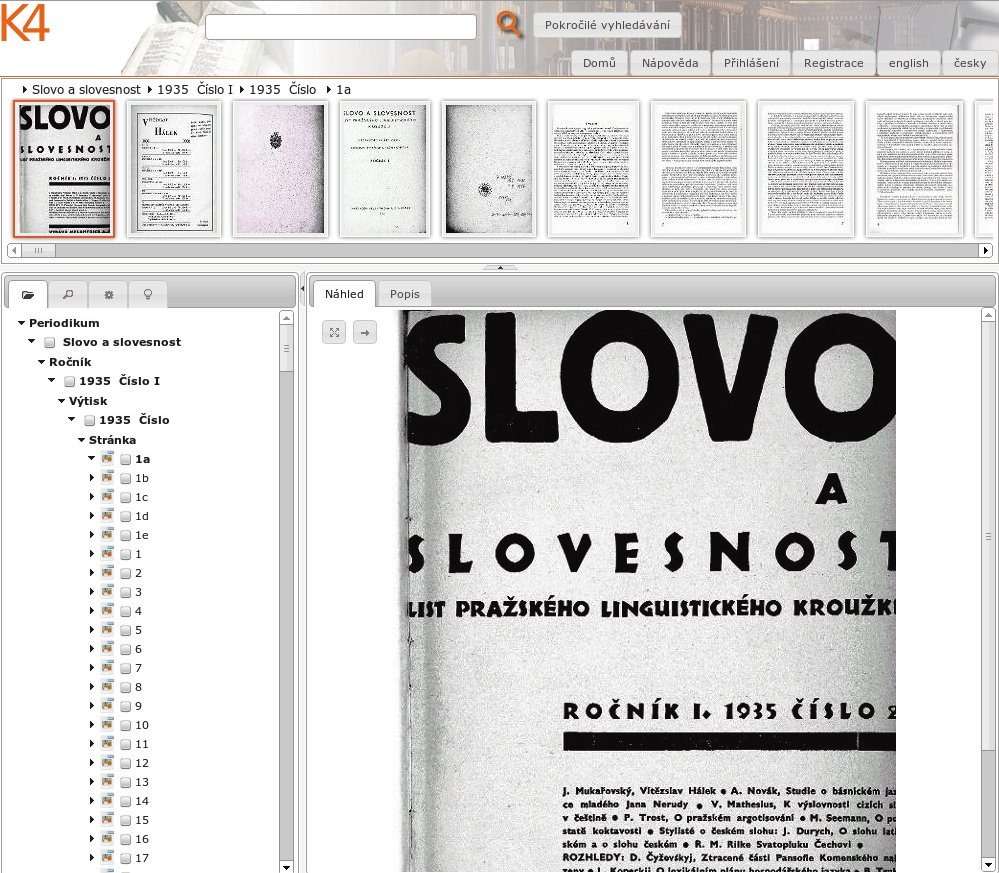
Task: Click the tree panel vertical scrollbar handle
Action: tap(286, 348)
